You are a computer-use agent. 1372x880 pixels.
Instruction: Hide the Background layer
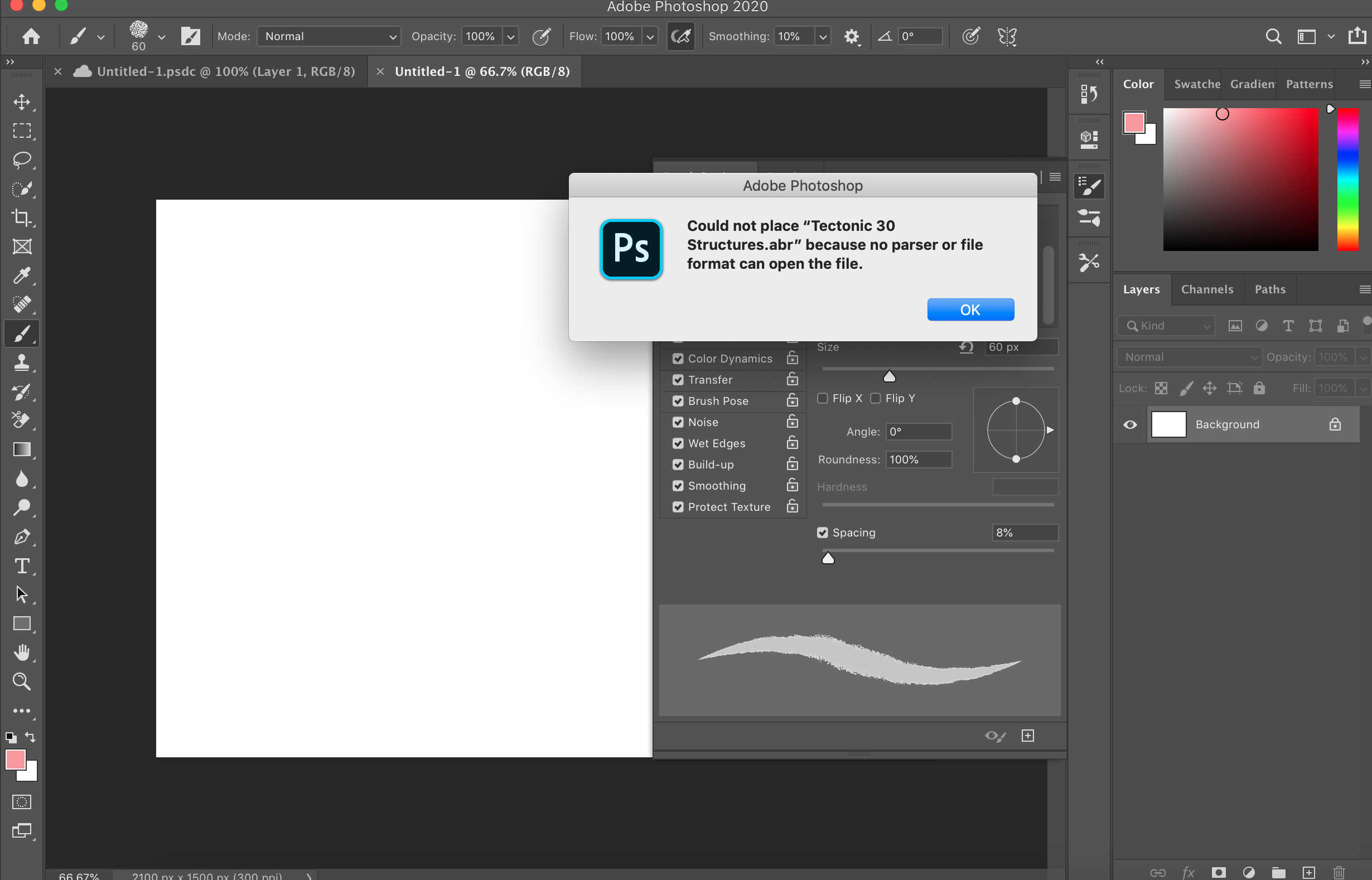(1130, 424)
